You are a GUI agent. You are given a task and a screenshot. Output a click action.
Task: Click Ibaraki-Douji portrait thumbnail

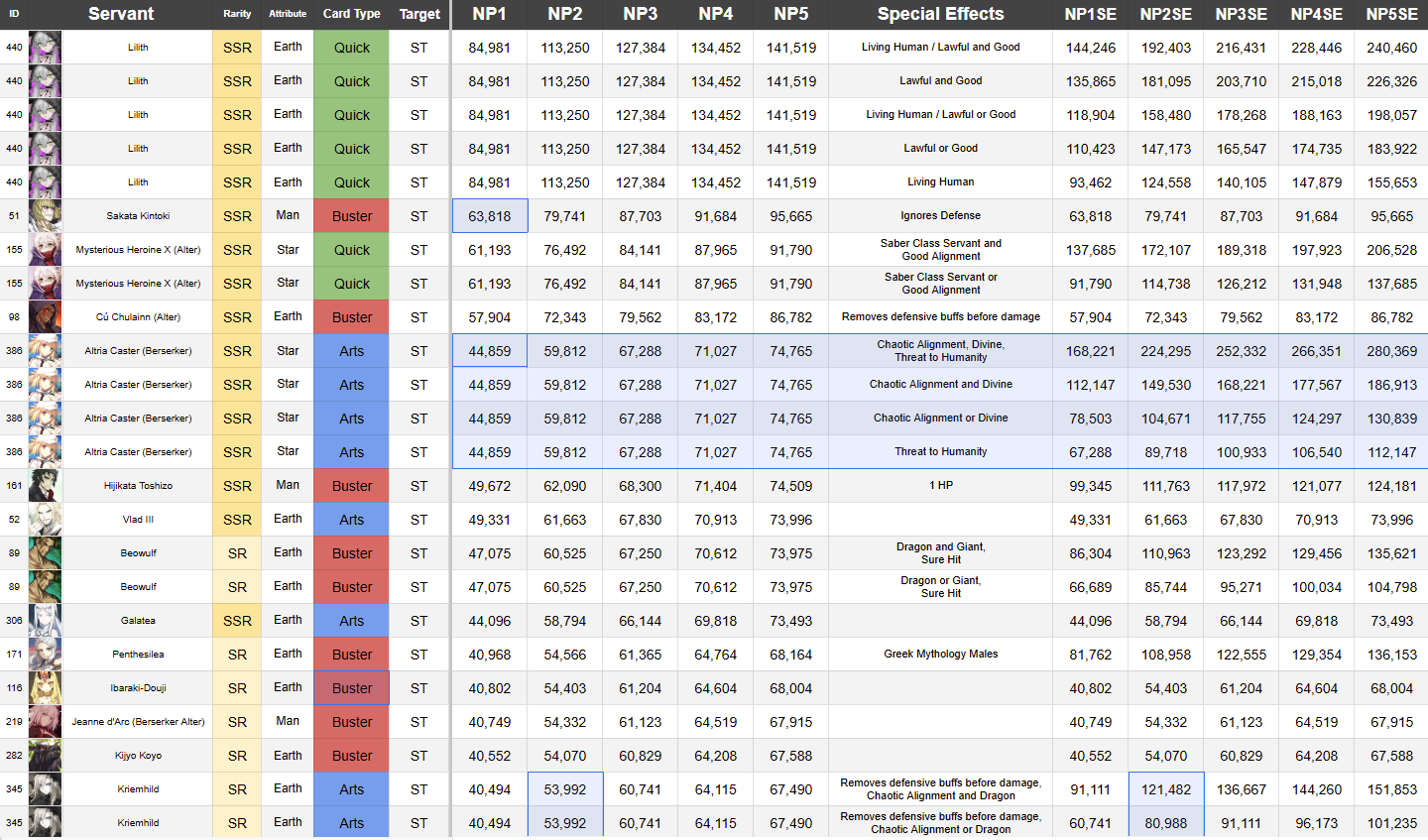[45, 688]
